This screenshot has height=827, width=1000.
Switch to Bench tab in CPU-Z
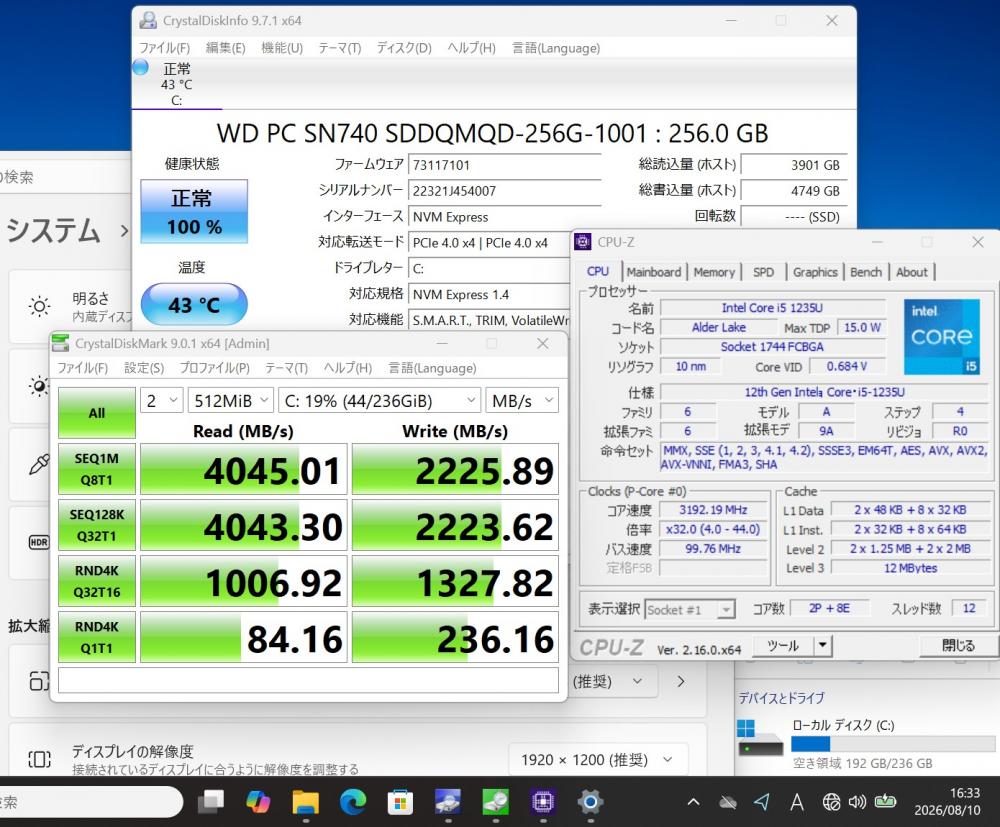[x=865, y=272]
